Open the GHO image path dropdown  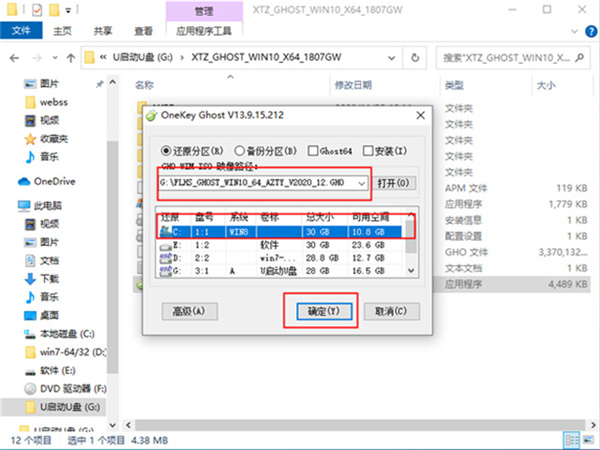(x=361, y=183)
